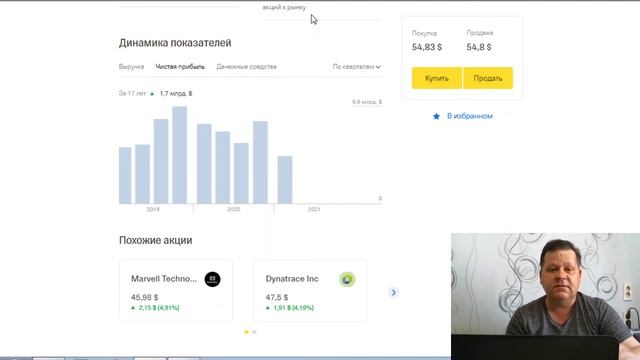Click the tallest bar in the profit chart
This screenshot has height=360, width=640.
pyautogui.click(x=180, y=155)
